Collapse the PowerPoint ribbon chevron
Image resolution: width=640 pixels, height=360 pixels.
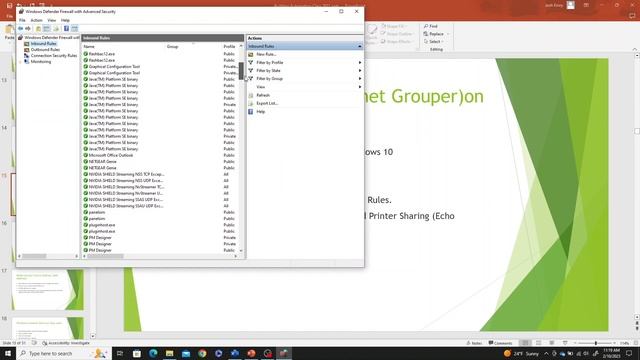coord(634,49)
